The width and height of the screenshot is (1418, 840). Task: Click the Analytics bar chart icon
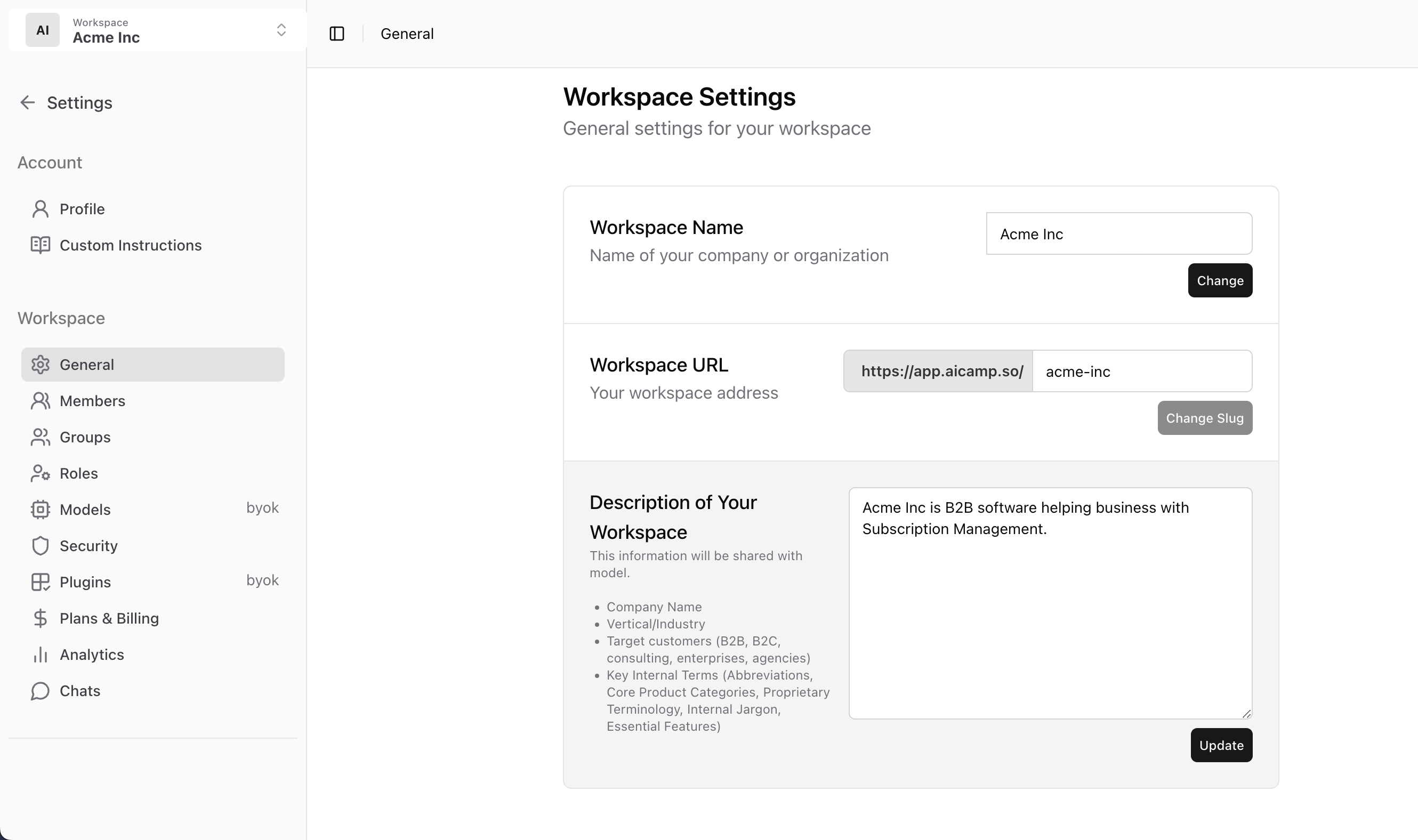40,655
